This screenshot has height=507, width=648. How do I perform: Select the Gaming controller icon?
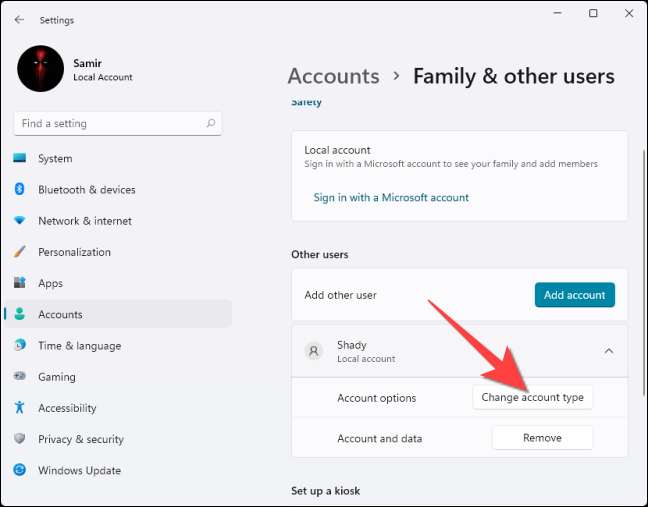[19, 377]
